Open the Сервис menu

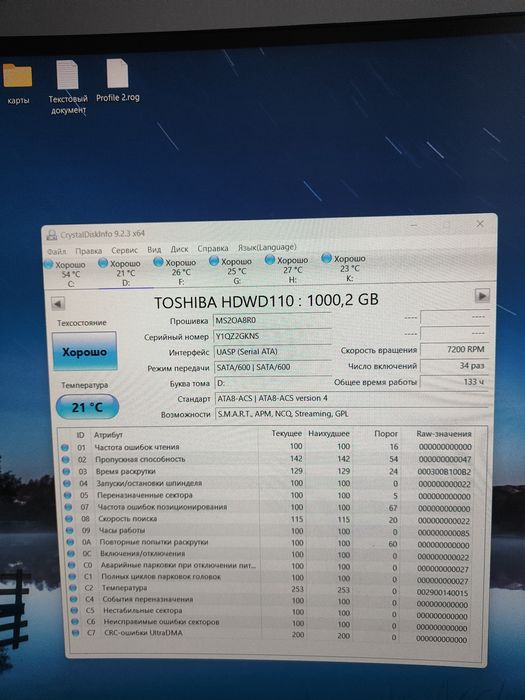[x=125, y=250]
